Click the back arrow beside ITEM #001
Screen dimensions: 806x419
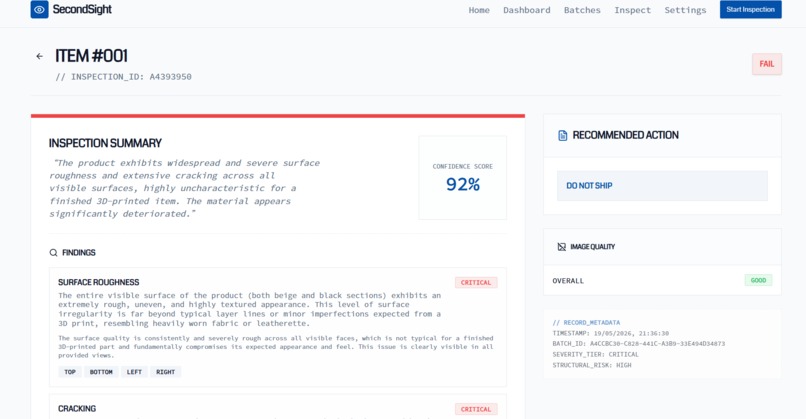click(40, 56)
